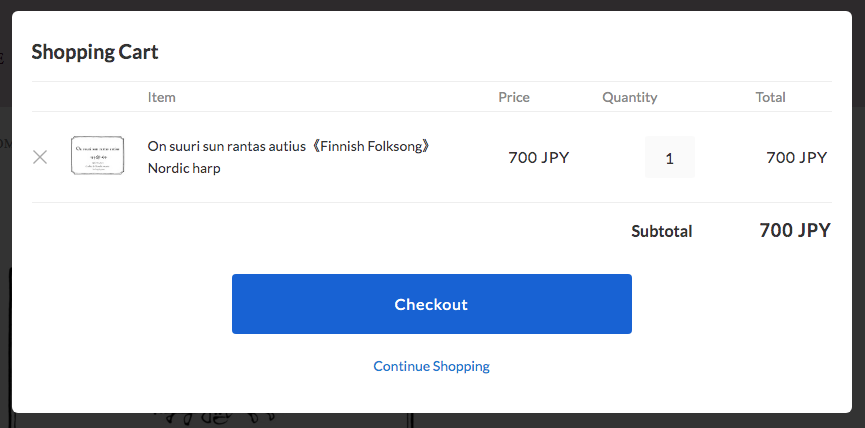Click the Price column header
This screenshot has height=428, width=865.
coord(514,97)
